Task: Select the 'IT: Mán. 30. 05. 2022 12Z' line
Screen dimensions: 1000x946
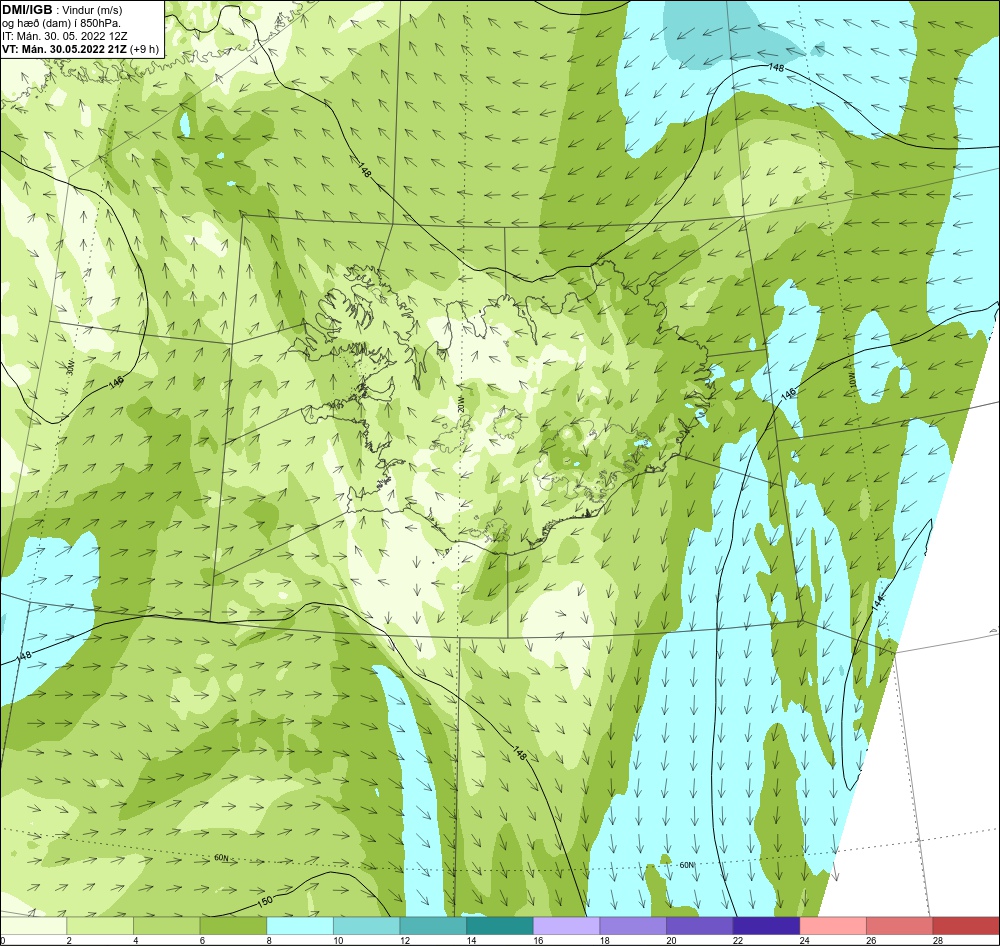Action: (65, 36)
